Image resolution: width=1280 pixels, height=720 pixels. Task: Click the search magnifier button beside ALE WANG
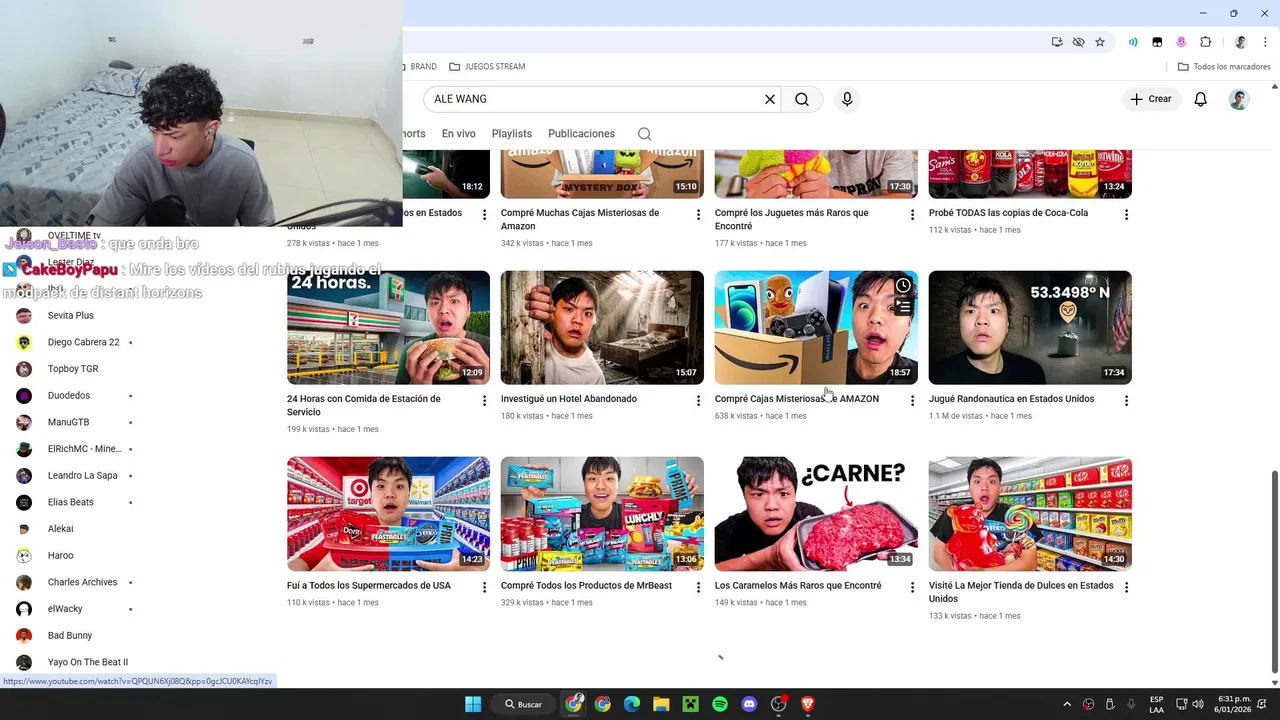pyautogui.click(x=802, y=99)
